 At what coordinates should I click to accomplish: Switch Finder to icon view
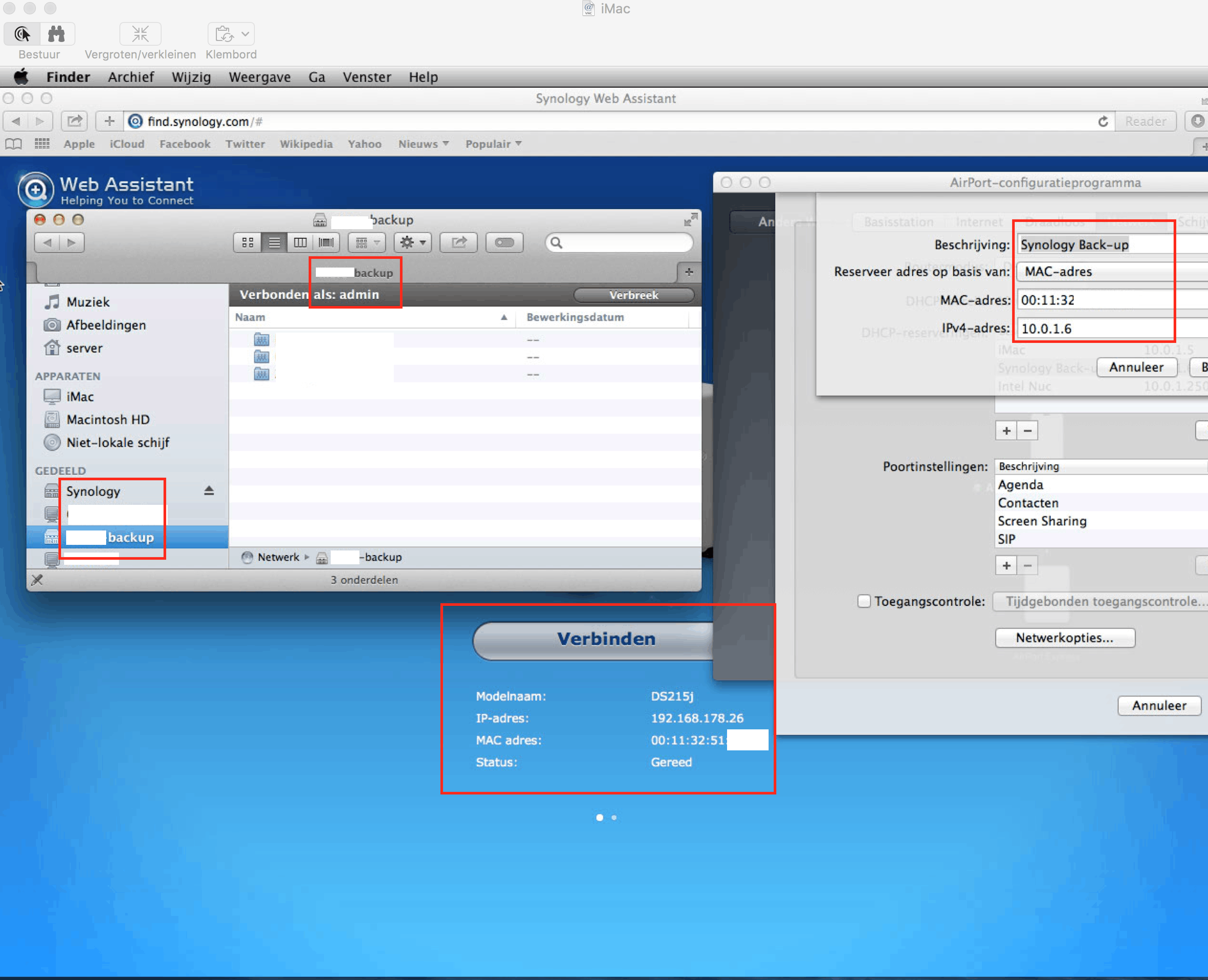247,243
